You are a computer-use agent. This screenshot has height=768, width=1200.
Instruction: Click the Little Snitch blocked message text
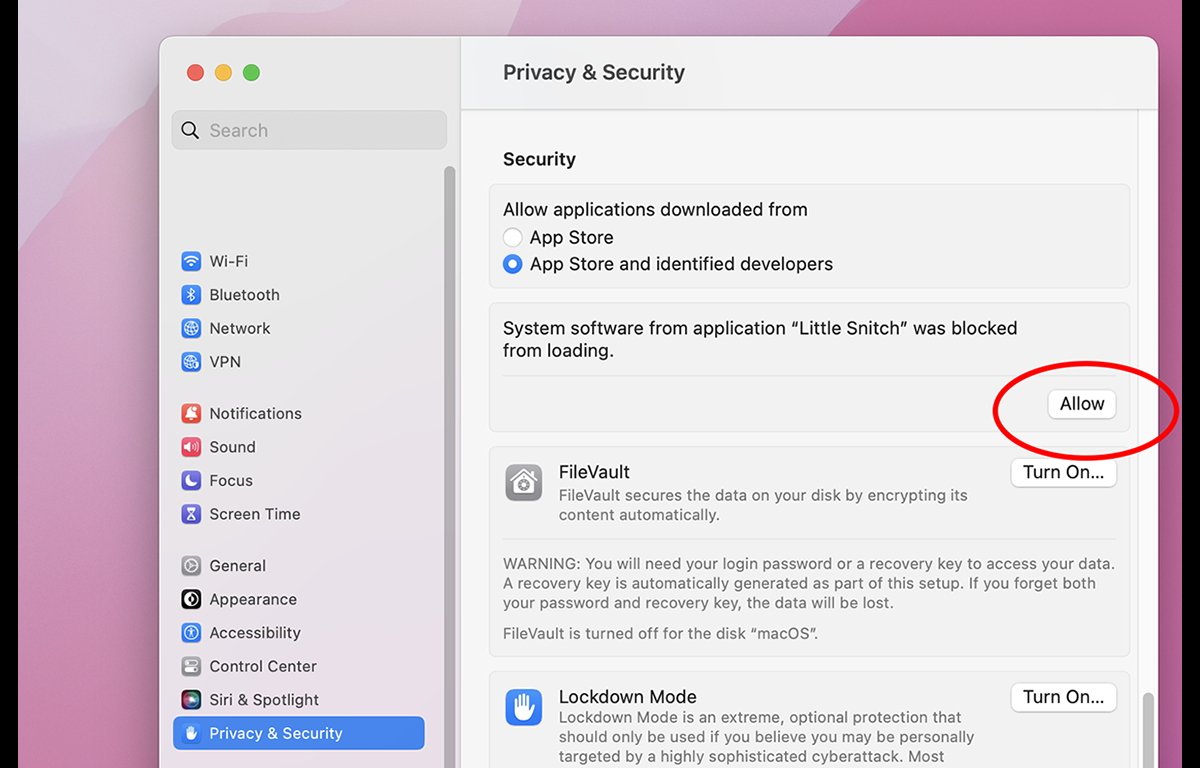point(760,339)
